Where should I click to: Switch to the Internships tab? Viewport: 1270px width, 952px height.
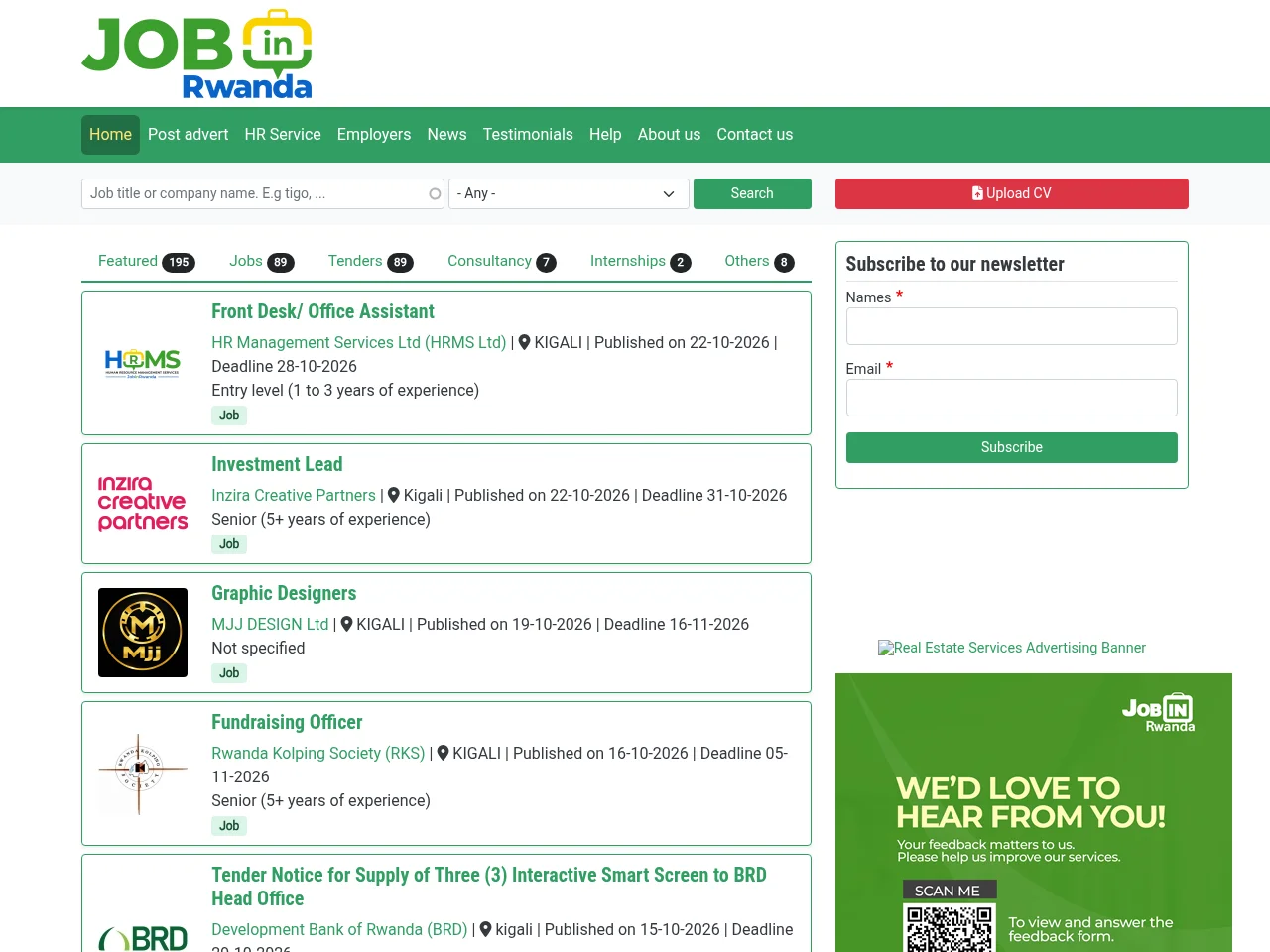coord(641,262)
